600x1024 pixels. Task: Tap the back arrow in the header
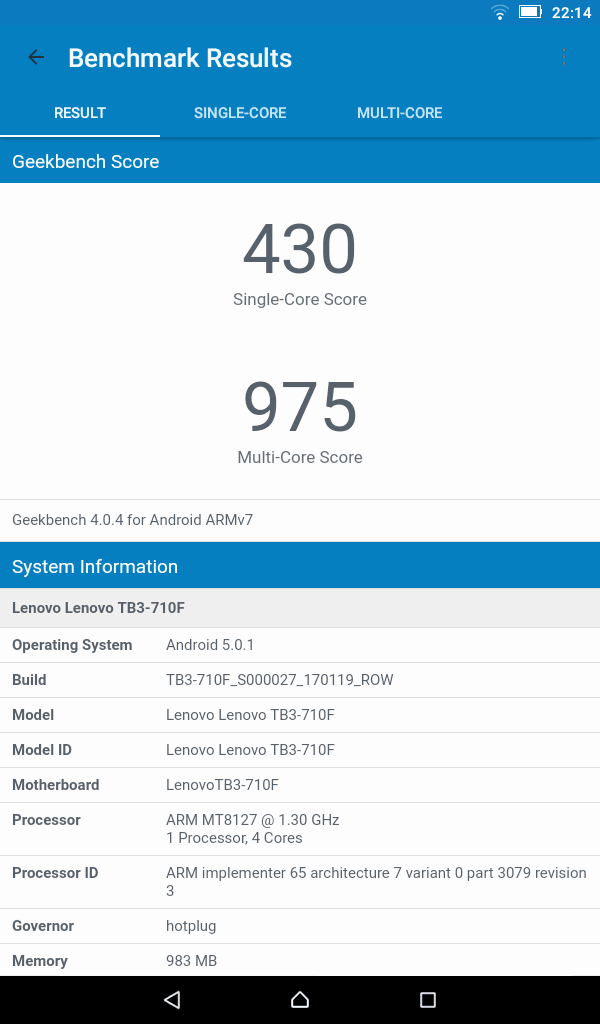pyautogui.click(x=36, y=57)
